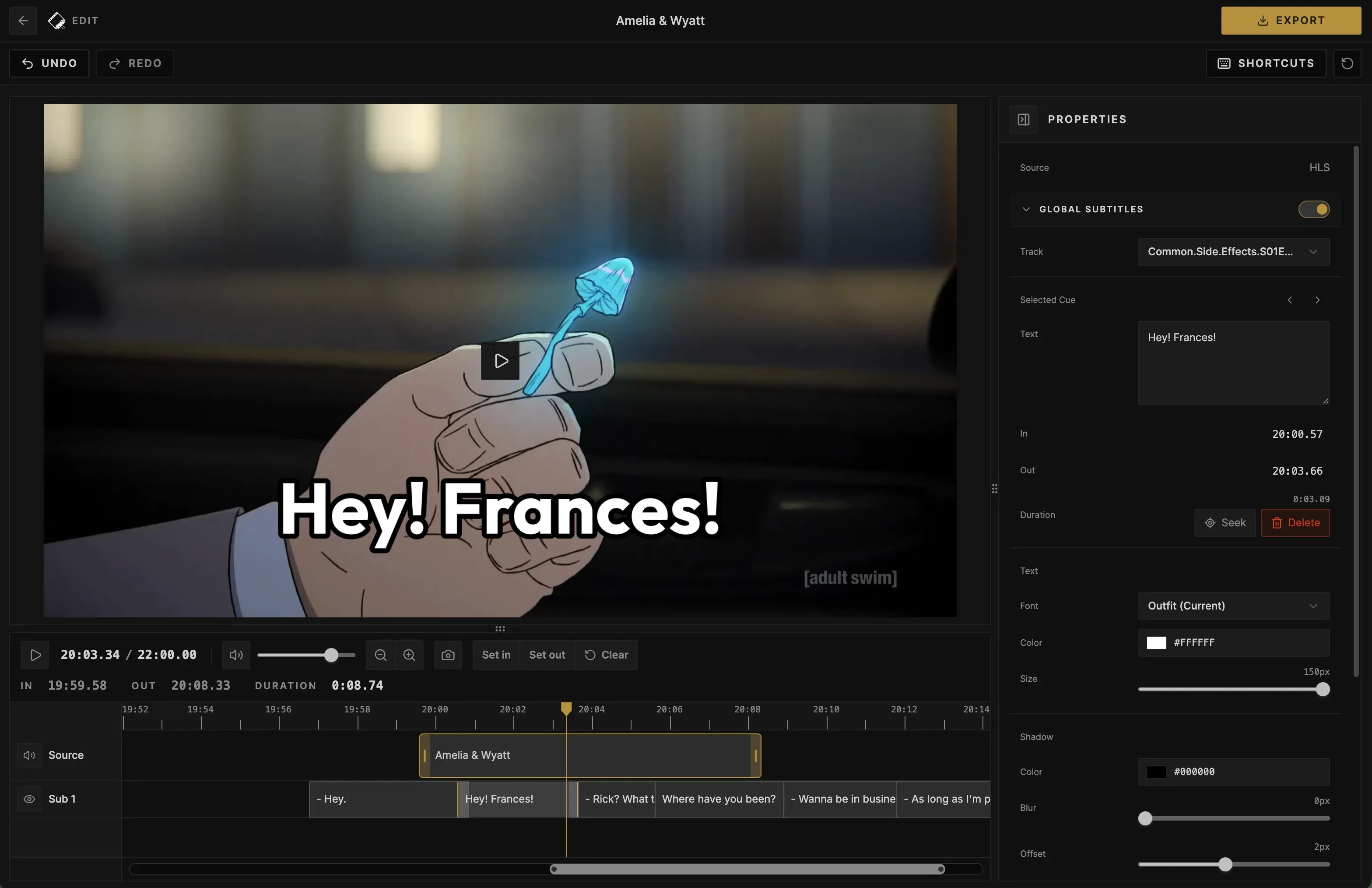Go to the previous selected cue
The image size is (1372, 888).
(1290, 300)
